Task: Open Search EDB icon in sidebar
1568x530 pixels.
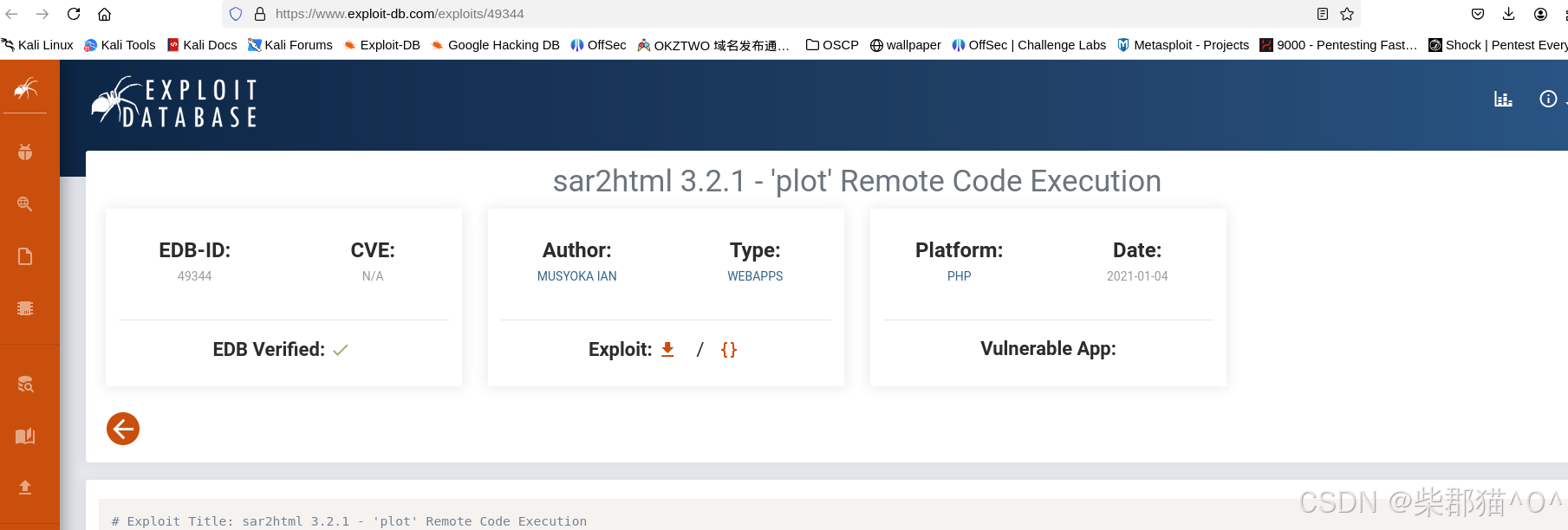Action: coord(25,384)
